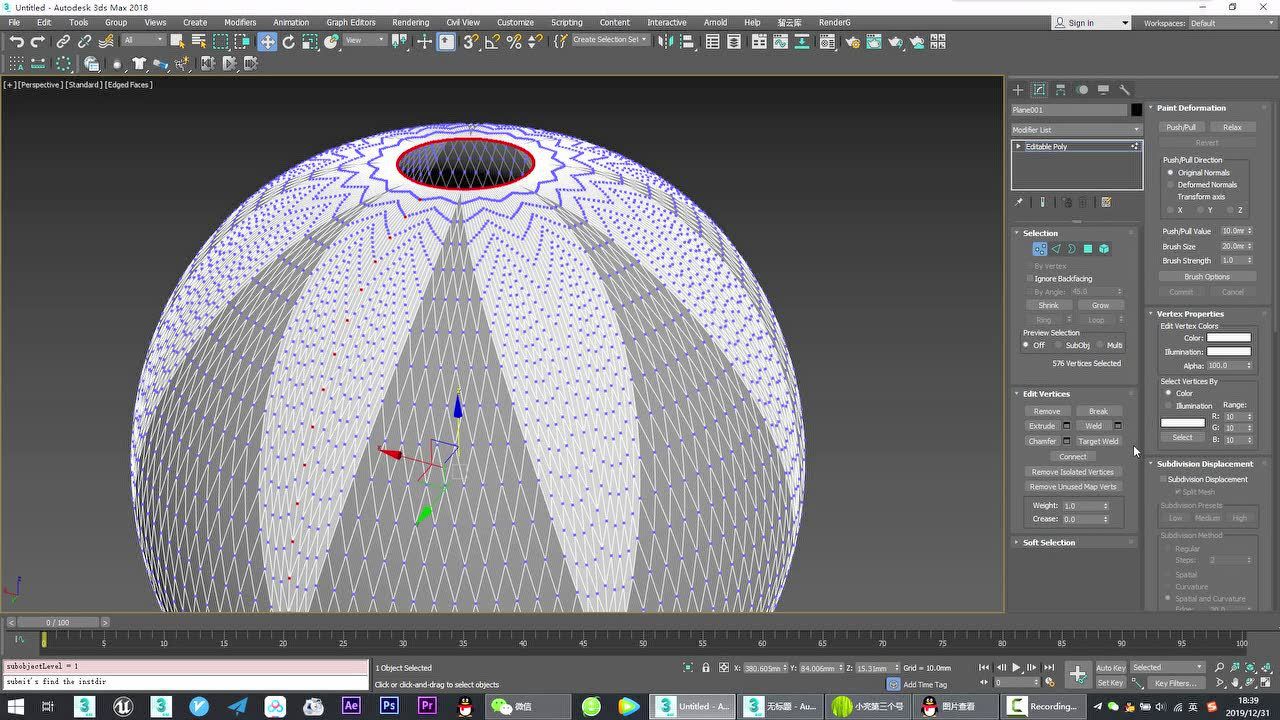This screenshot has width=1280, height=720.
Task: Open the Motion command panel tab
Action: tap(1082, 90)
